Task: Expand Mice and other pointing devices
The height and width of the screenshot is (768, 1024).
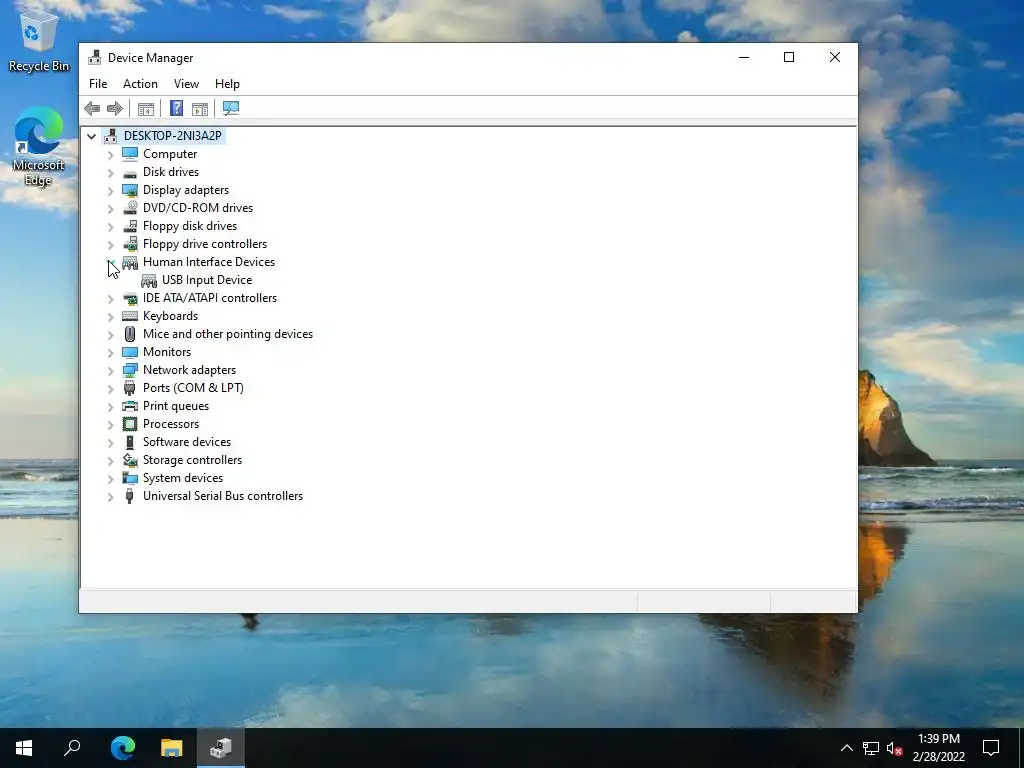Action: point(110,335)
